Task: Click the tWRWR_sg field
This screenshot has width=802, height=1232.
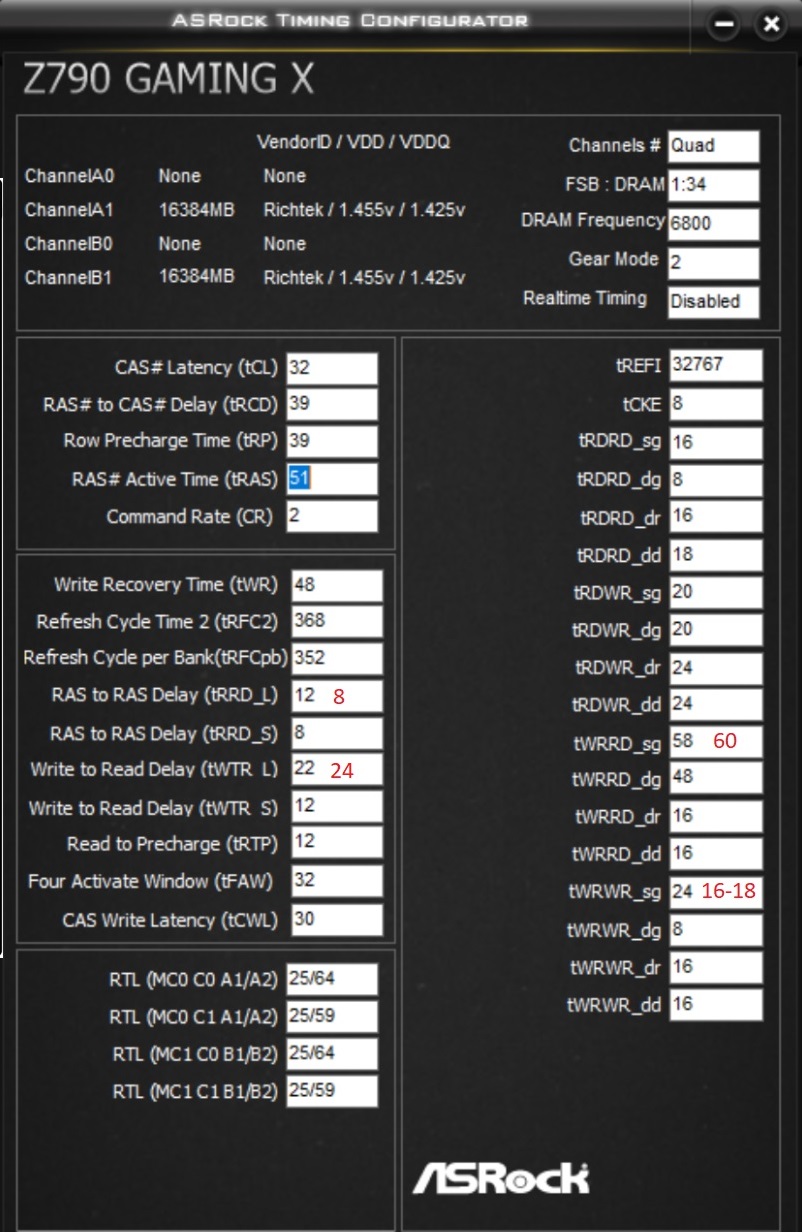Action: pyautogui.click(x=716, y=891)
